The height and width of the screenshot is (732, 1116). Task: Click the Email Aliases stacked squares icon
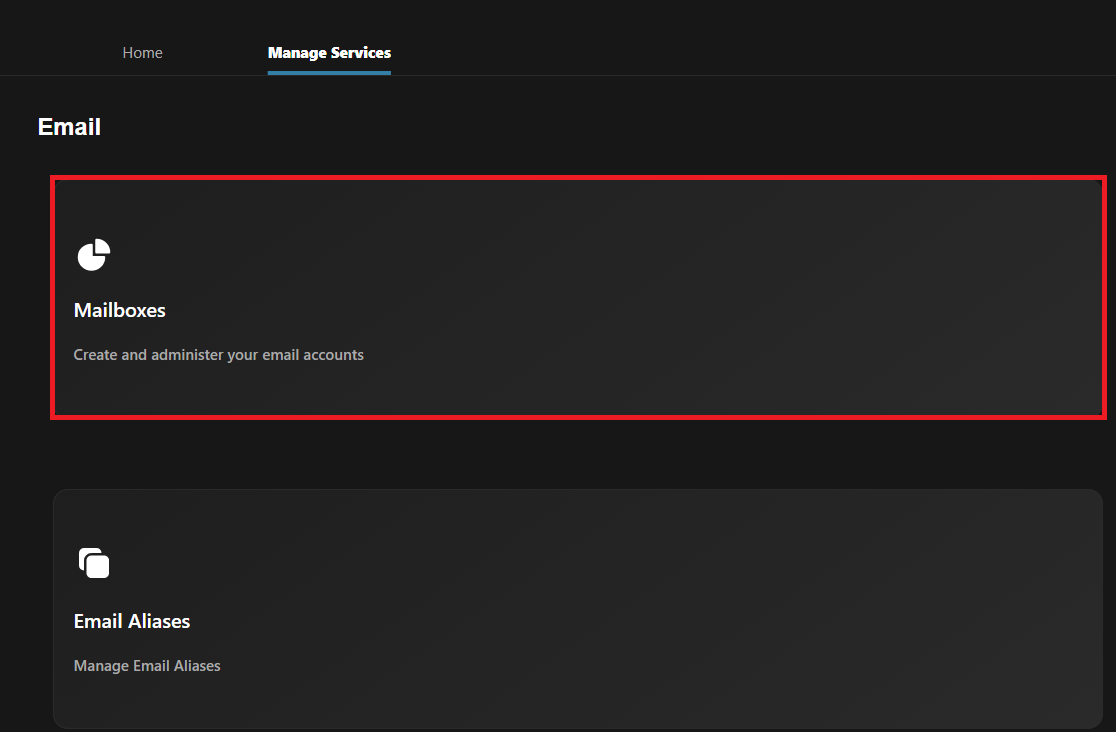pyautogui.click(x=94, y=563)
